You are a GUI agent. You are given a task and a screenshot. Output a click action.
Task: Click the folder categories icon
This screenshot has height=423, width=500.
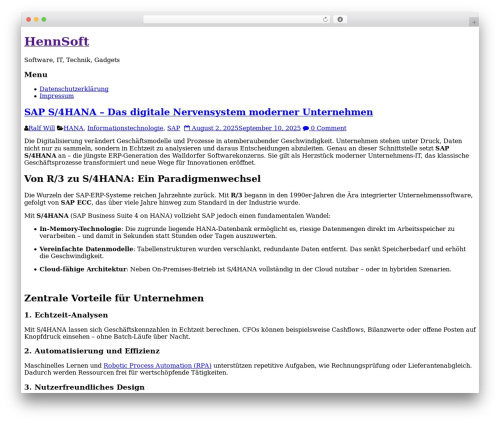pos(60,128)
